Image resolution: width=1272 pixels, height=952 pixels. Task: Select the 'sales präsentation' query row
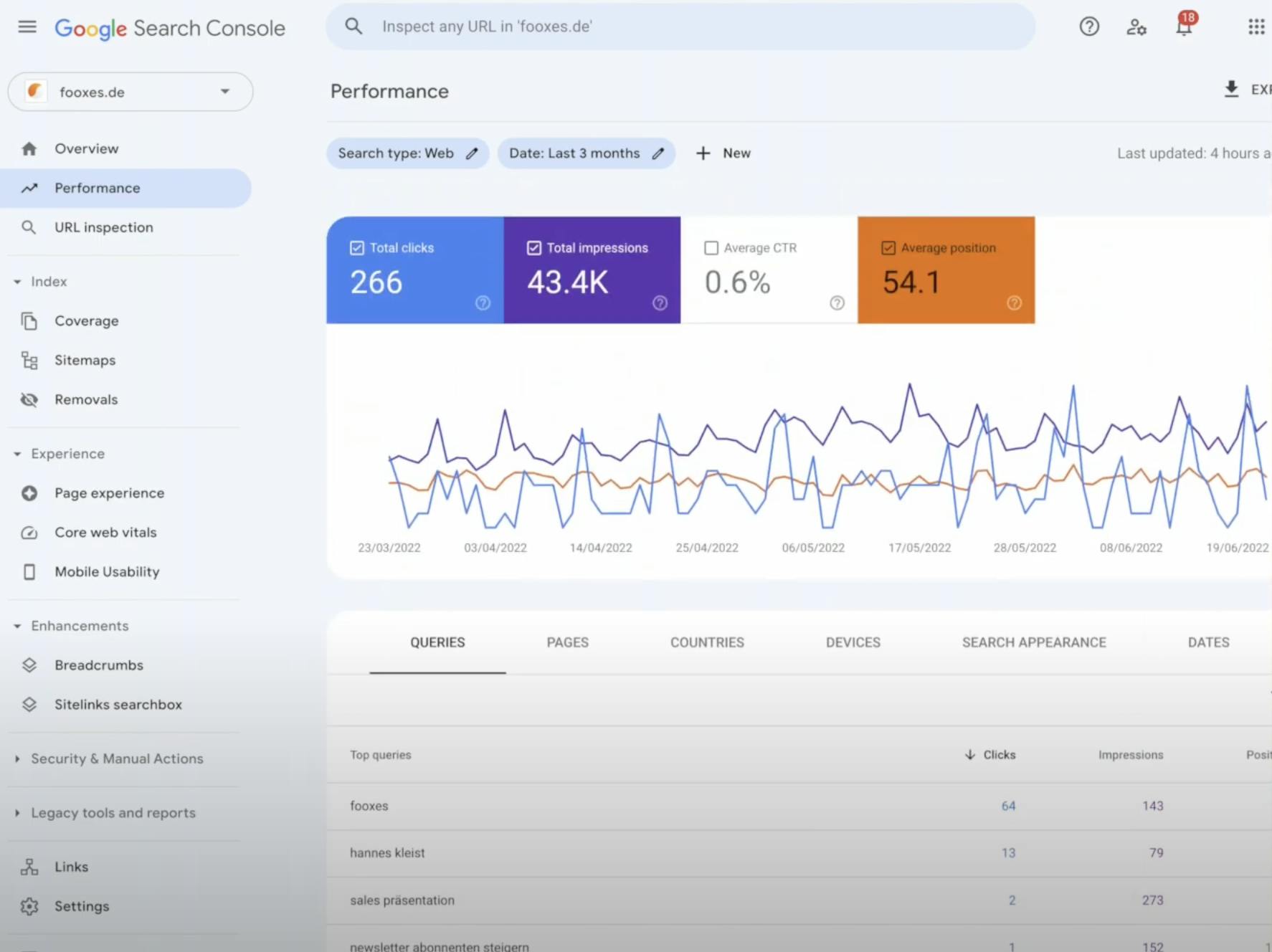[799, 901]
